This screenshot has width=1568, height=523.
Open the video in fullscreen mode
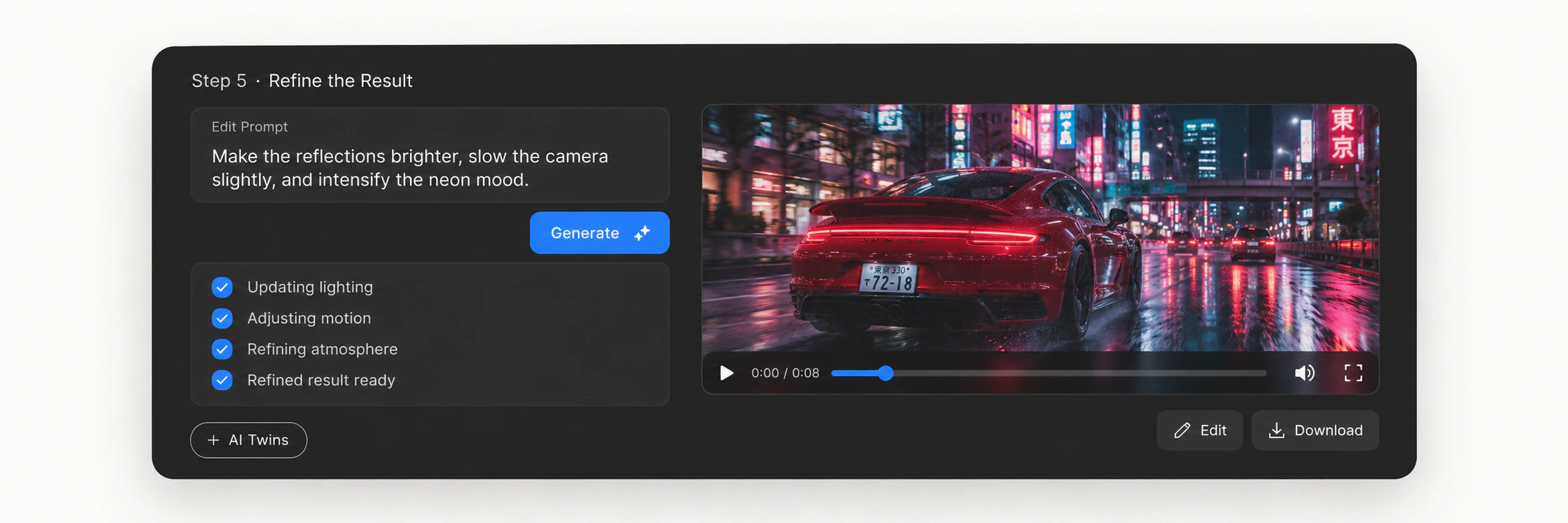1353,373
